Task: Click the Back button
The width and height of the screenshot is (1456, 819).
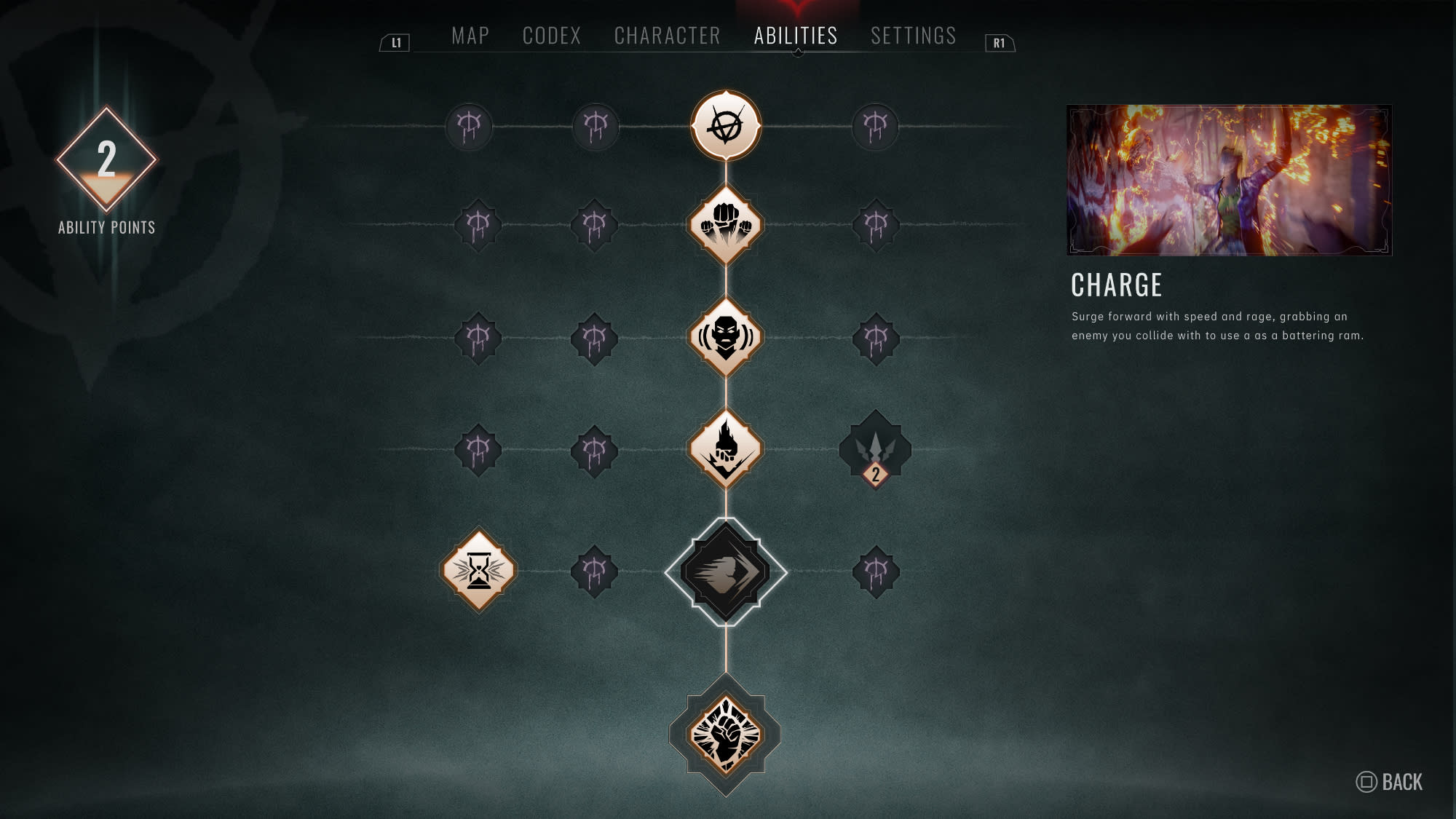Action: [x=1389, y=782]
